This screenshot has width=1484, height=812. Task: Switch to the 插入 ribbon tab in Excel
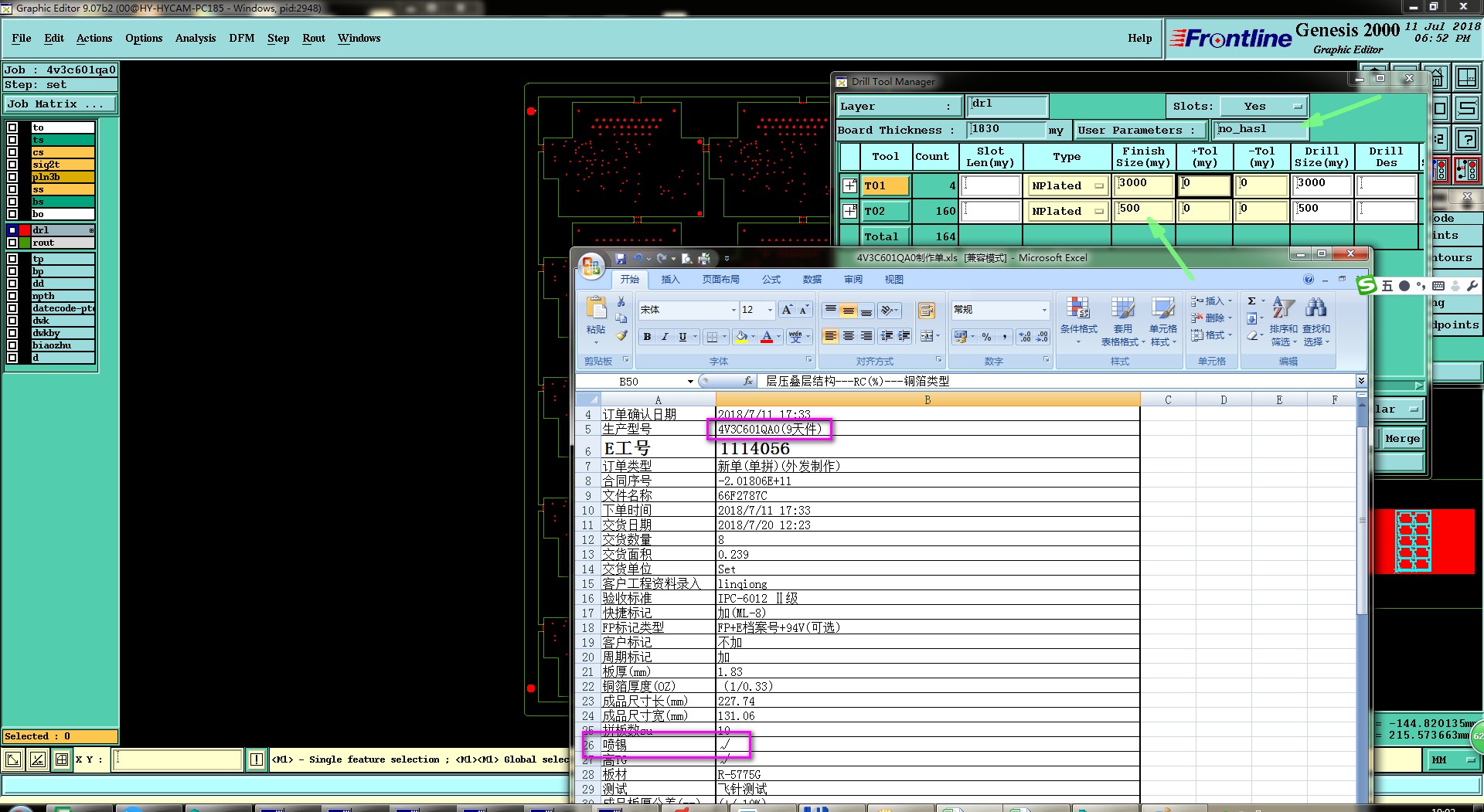[x=670, y=280]
